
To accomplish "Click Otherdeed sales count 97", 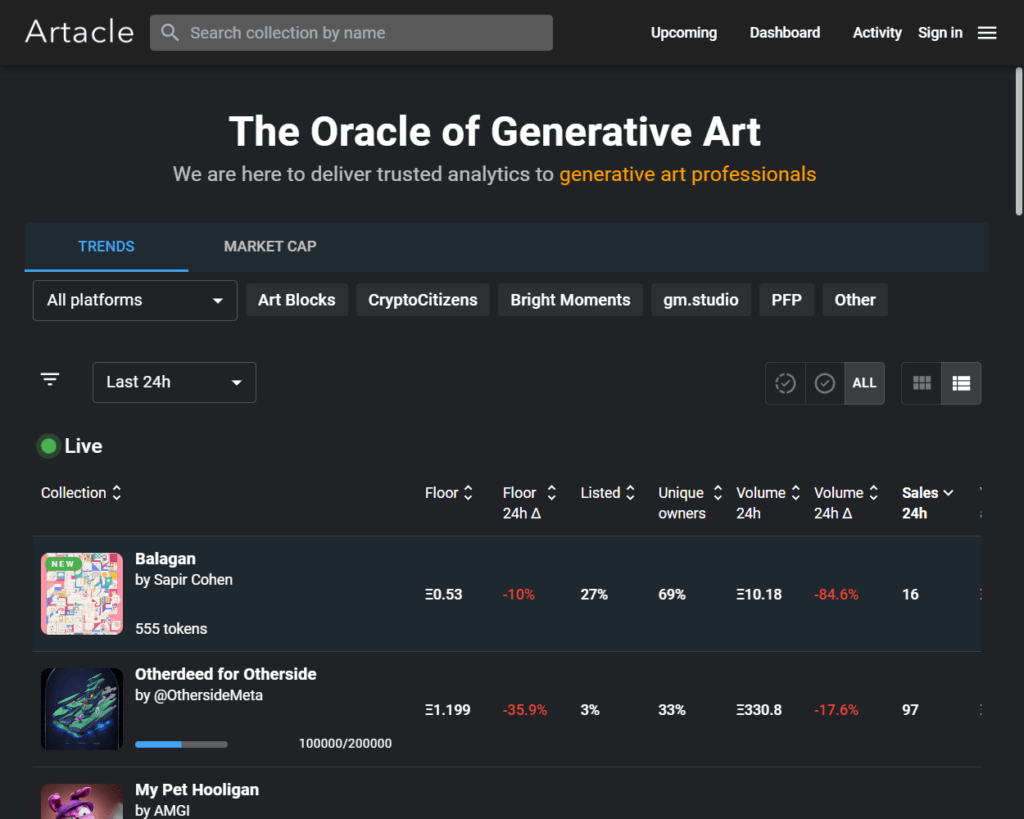I will (910, 710).
